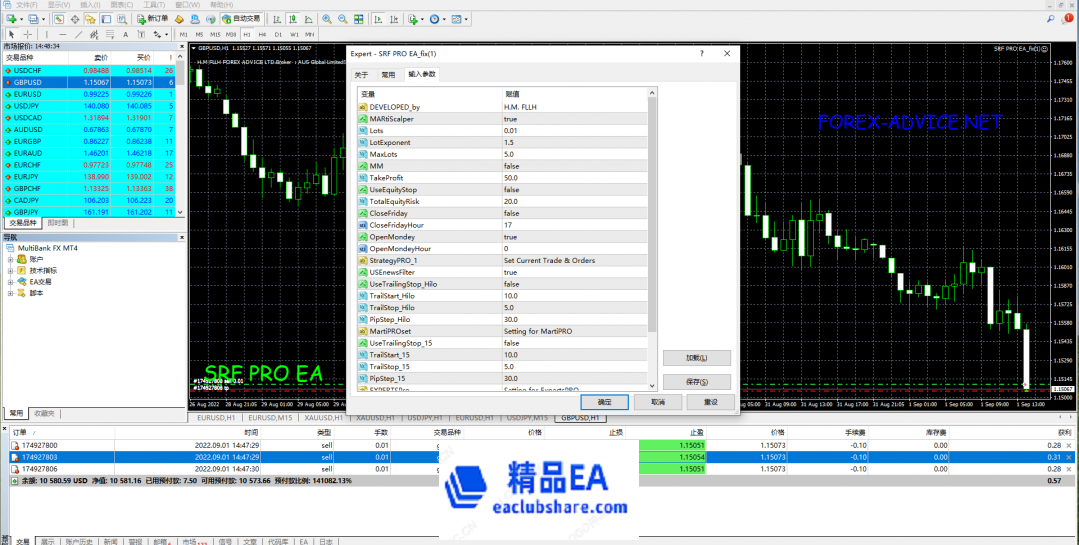Select the Fibonacci retracement tool
Screen dimensions: 1079x545
110,34
